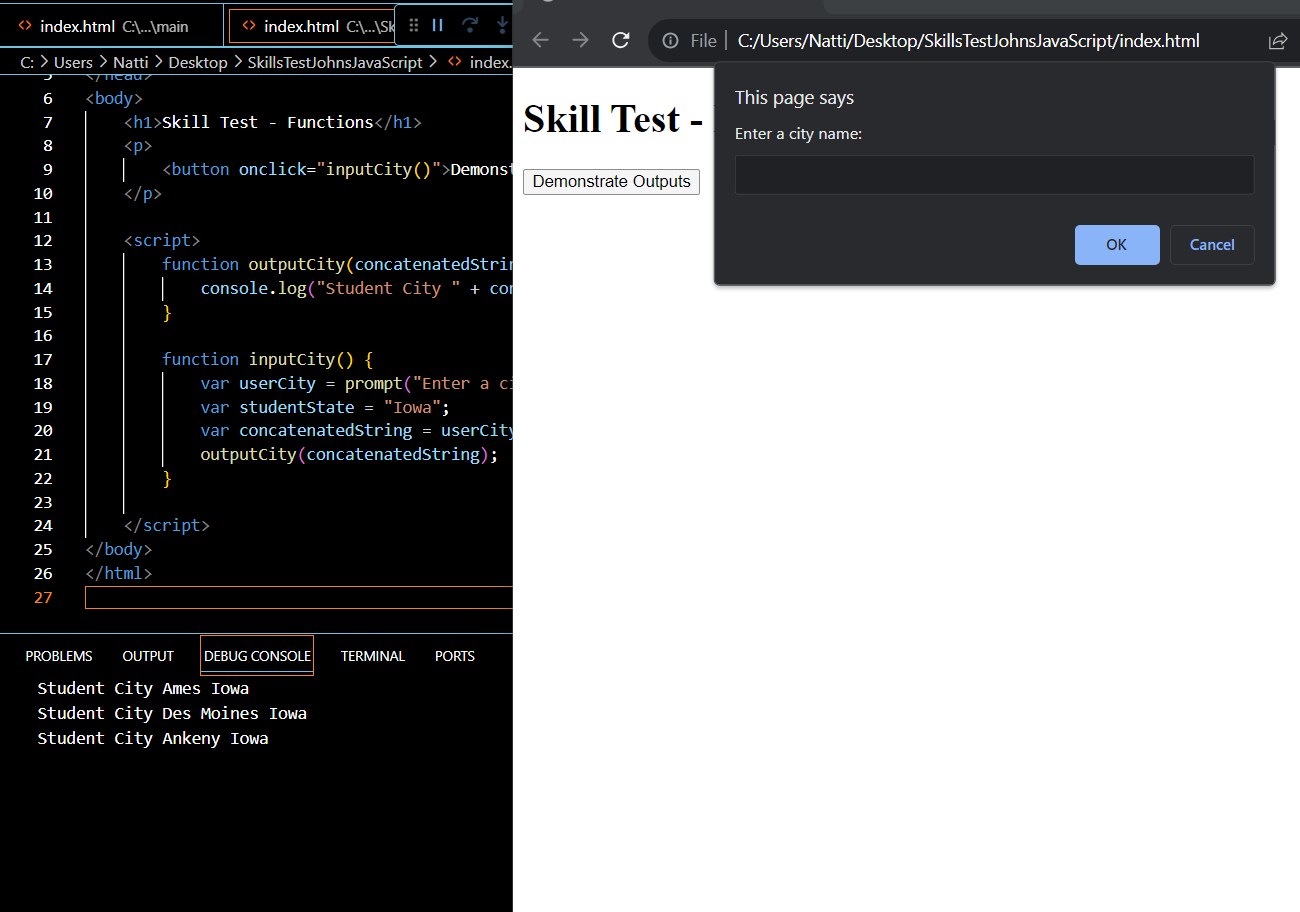The image size is (1300, 912).
Task: Select the Step Into debug icon
Action: 501,25
